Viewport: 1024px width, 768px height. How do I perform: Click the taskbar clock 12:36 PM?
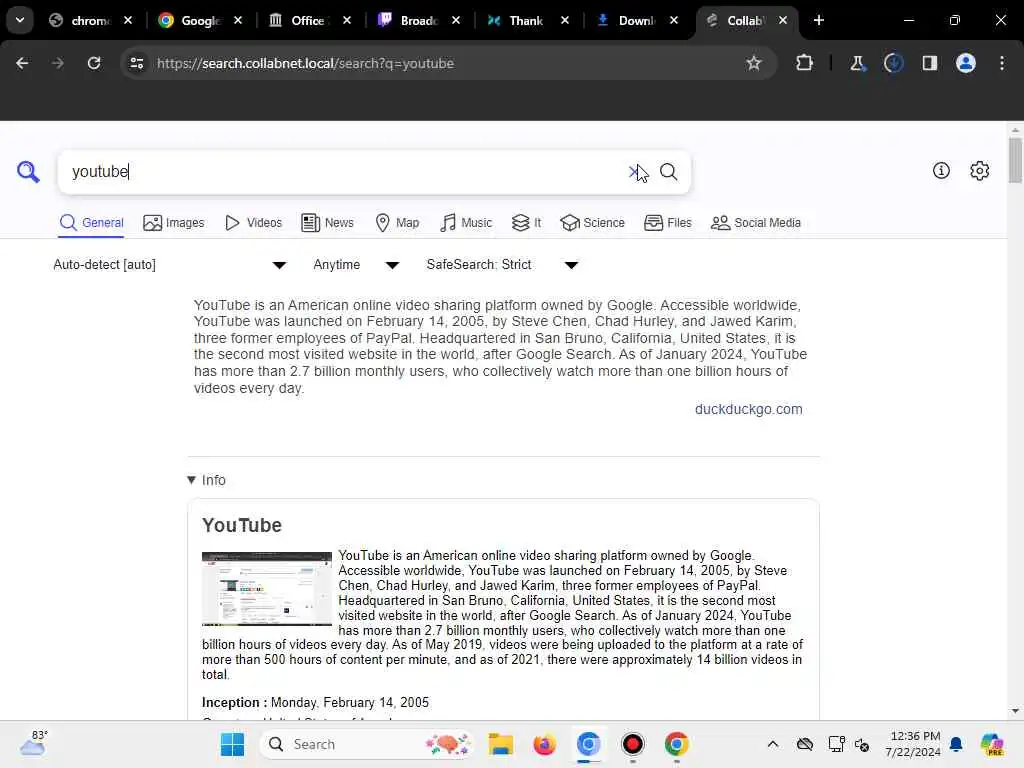(x=913, y=744)
